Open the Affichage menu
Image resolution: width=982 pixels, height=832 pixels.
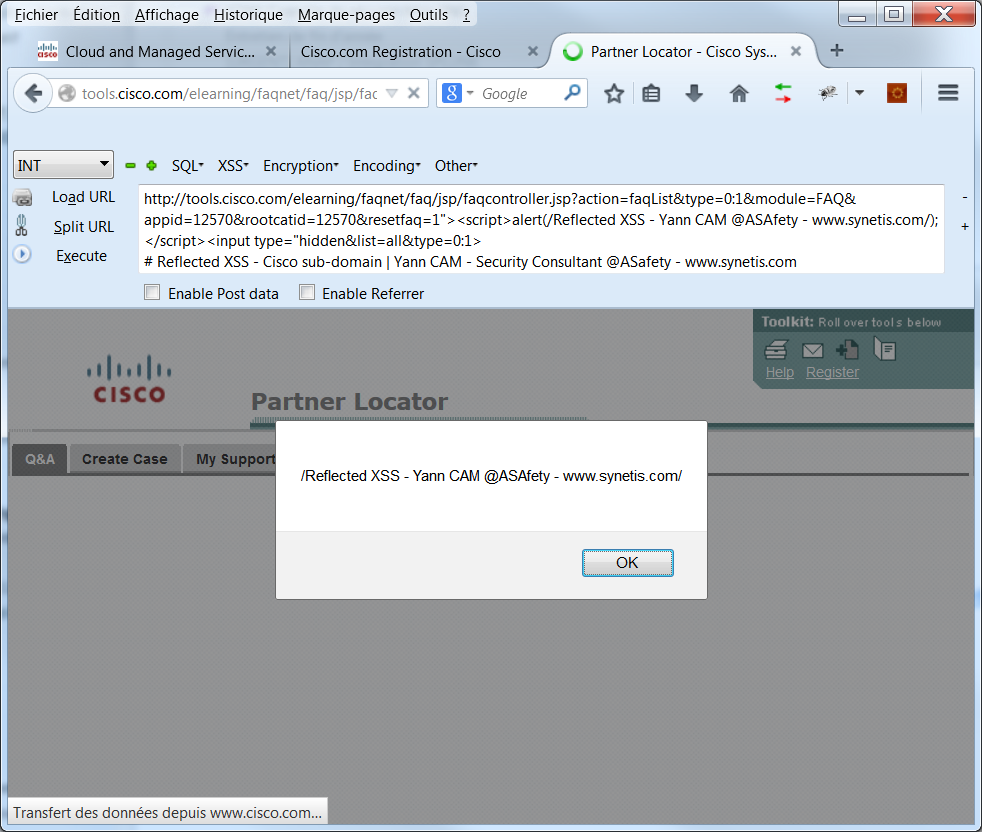[167, 14]
